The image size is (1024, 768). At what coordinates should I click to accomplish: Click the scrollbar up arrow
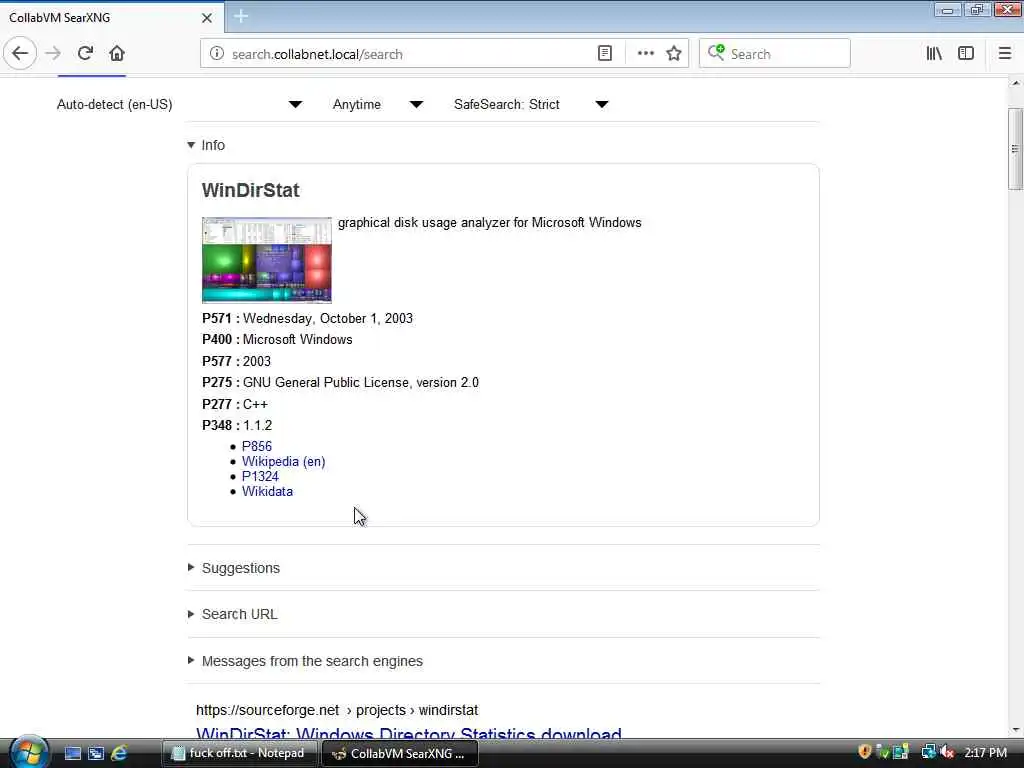pyautogui.click(x=1015, y=83)
